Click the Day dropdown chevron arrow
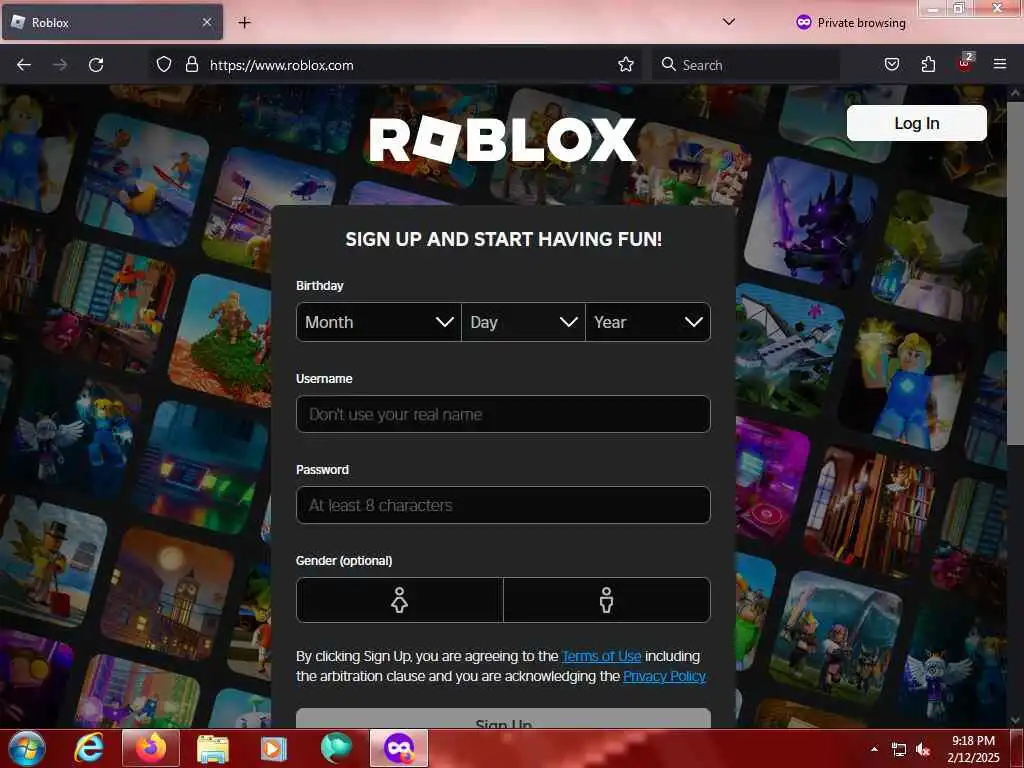1024x768 pixels. tap(569, 322)
